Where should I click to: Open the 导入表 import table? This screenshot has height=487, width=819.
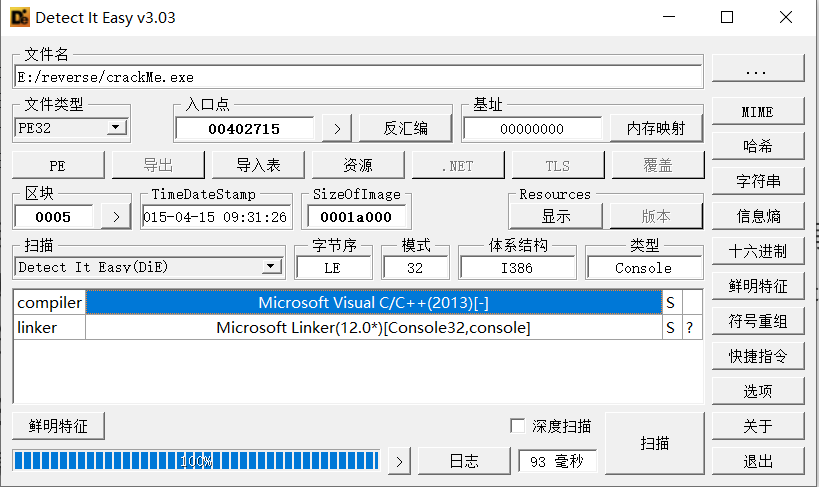click(x=258, y=166)
